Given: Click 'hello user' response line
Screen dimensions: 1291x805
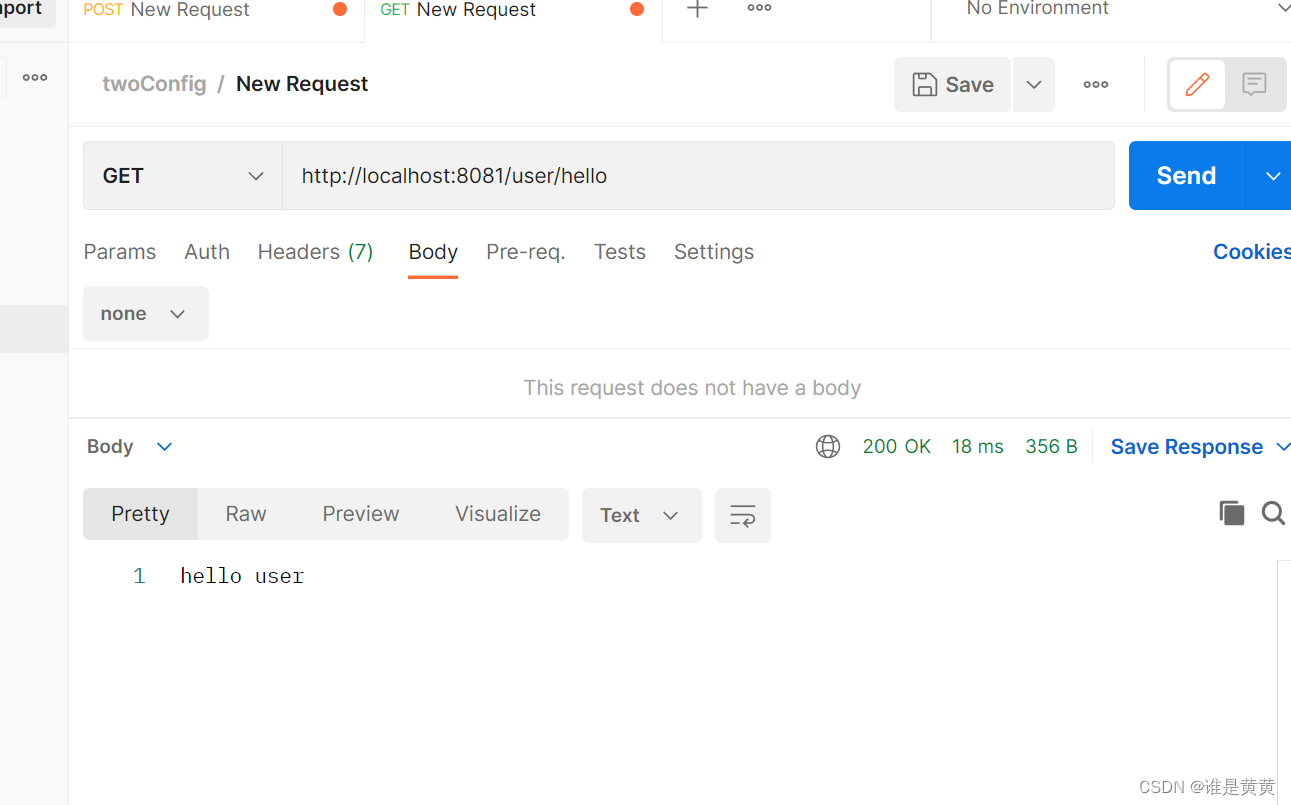Looking at the screenshot, I should point(242,576).
